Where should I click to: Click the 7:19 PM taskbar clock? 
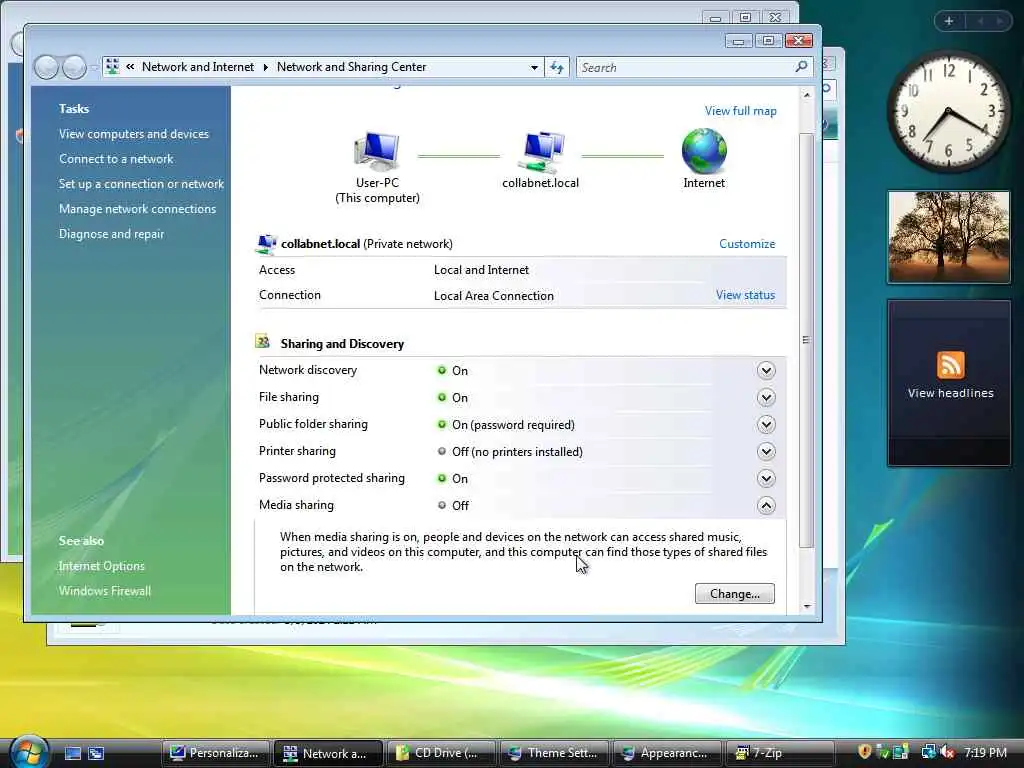pos(985,752)
